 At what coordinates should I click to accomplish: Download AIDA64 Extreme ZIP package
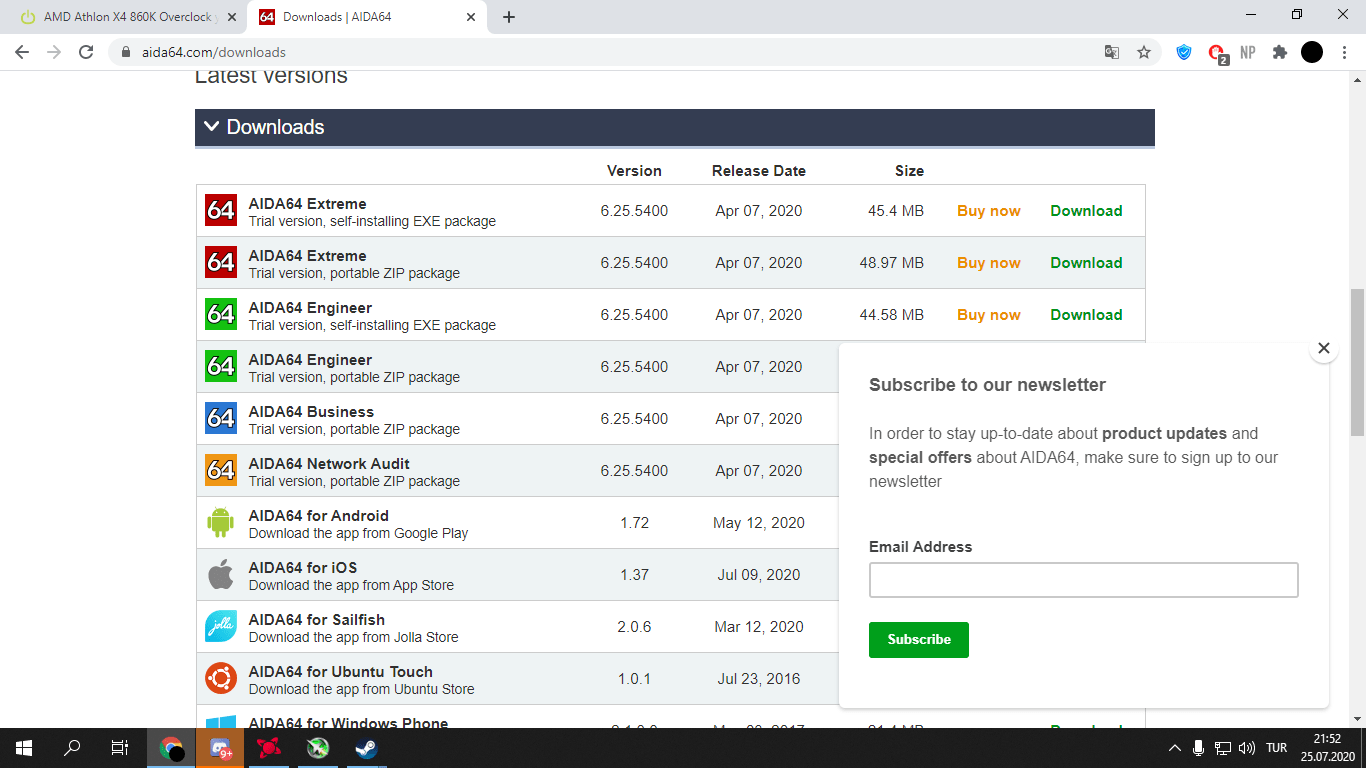[1086, 263]
